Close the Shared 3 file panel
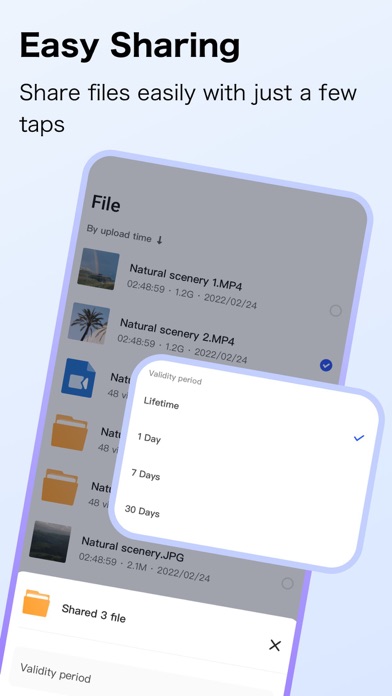 [275, 645]
